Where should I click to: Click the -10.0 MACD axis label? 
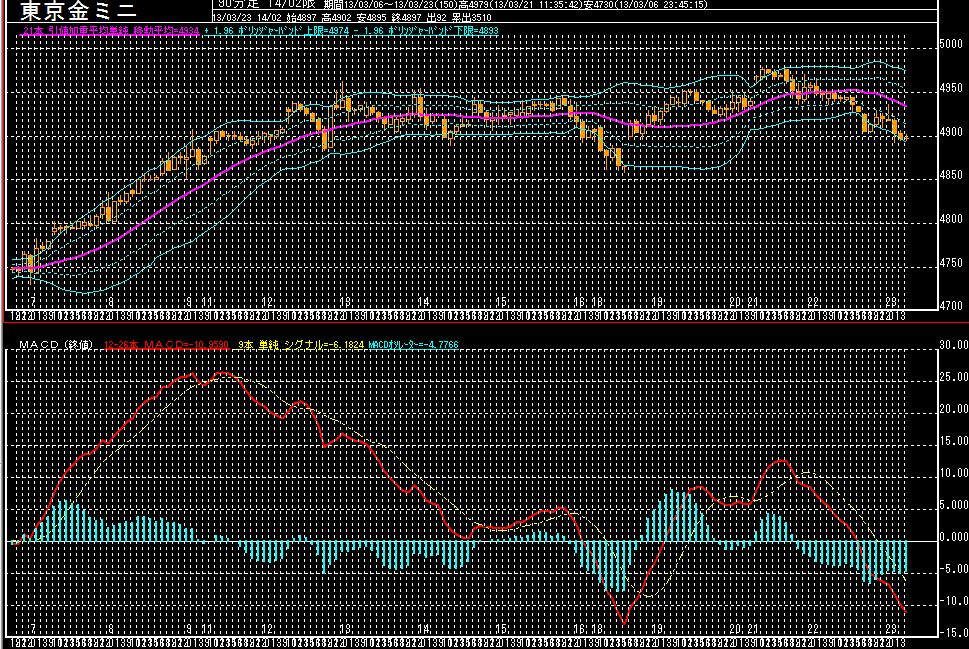[x=954, y=601]
